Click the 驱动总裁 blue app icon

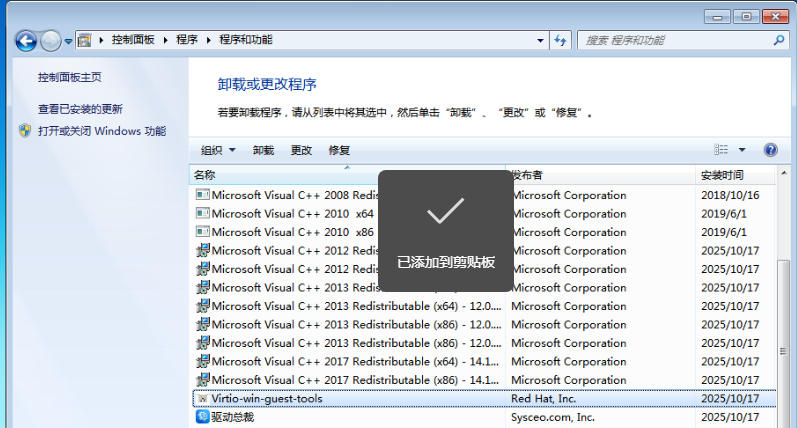point(202,417)
